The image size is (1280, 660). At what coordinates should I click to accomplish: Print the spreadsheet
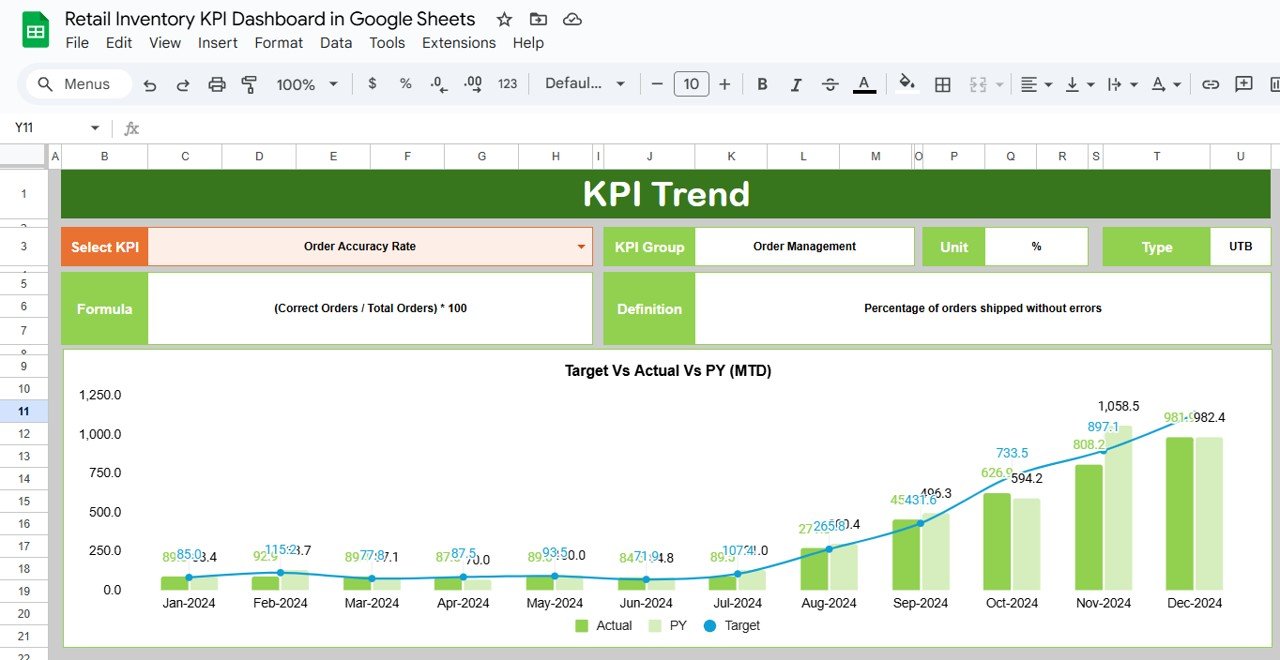click(217, 85)
